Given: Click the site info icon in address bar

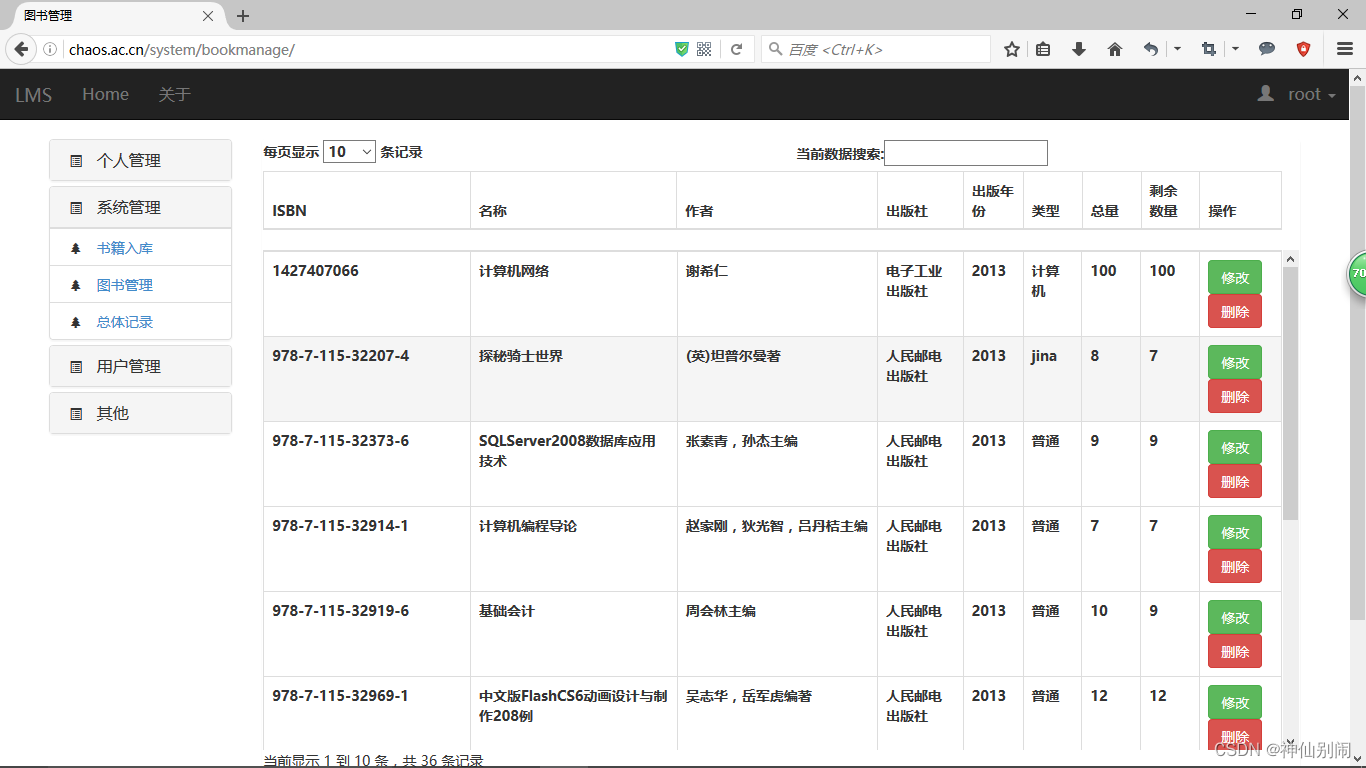Looking at the screenshot, I should (x=50, y=49).
